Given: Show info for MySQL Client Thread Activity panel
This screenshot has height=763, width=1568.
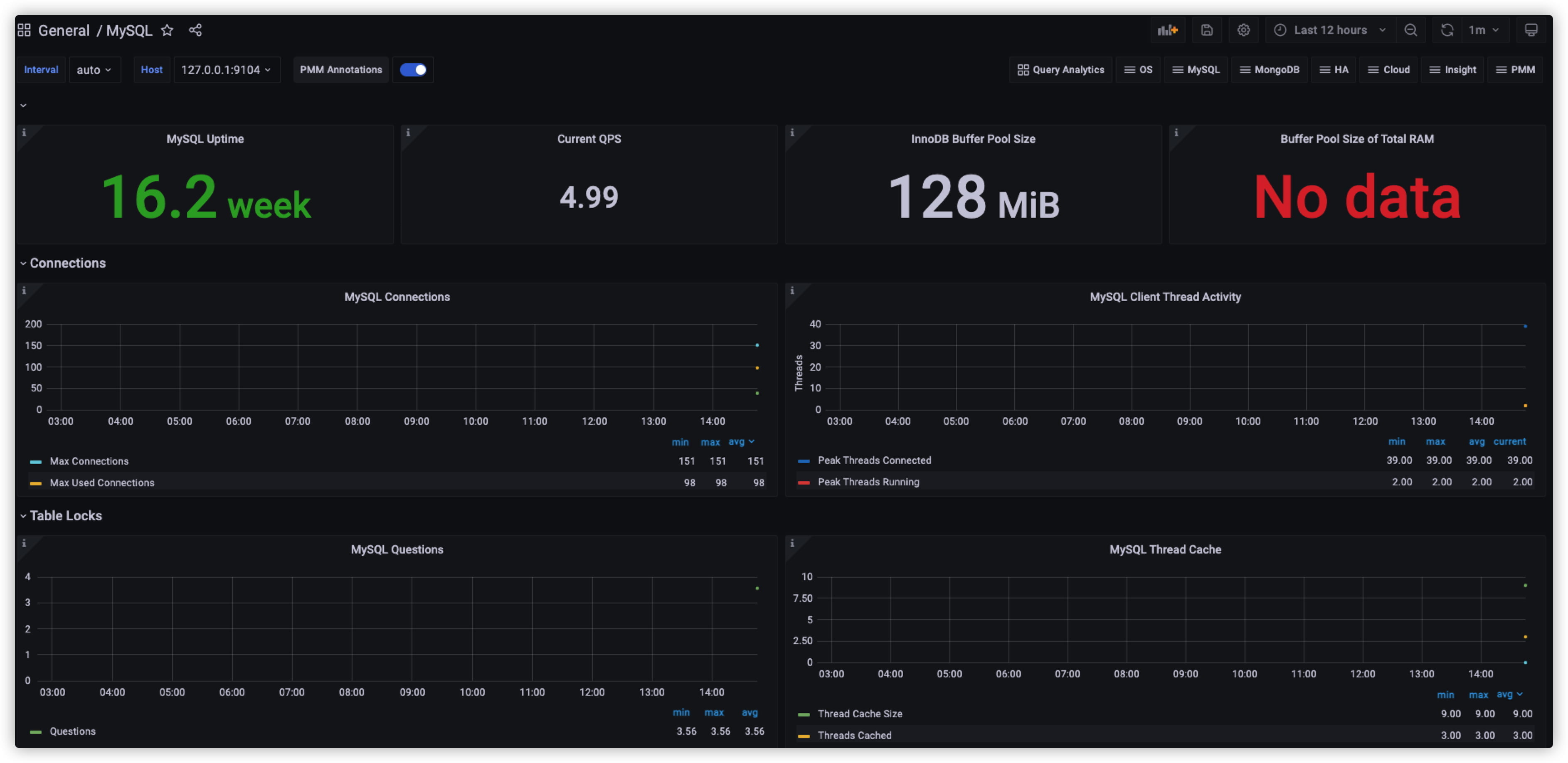Looking at the screenshot, I should point(792,290).
